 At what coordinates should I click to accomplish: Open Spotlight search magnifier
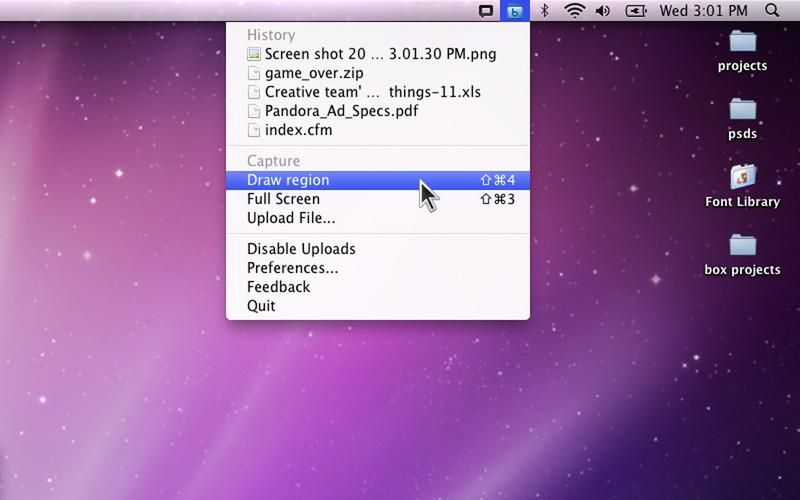772,11
